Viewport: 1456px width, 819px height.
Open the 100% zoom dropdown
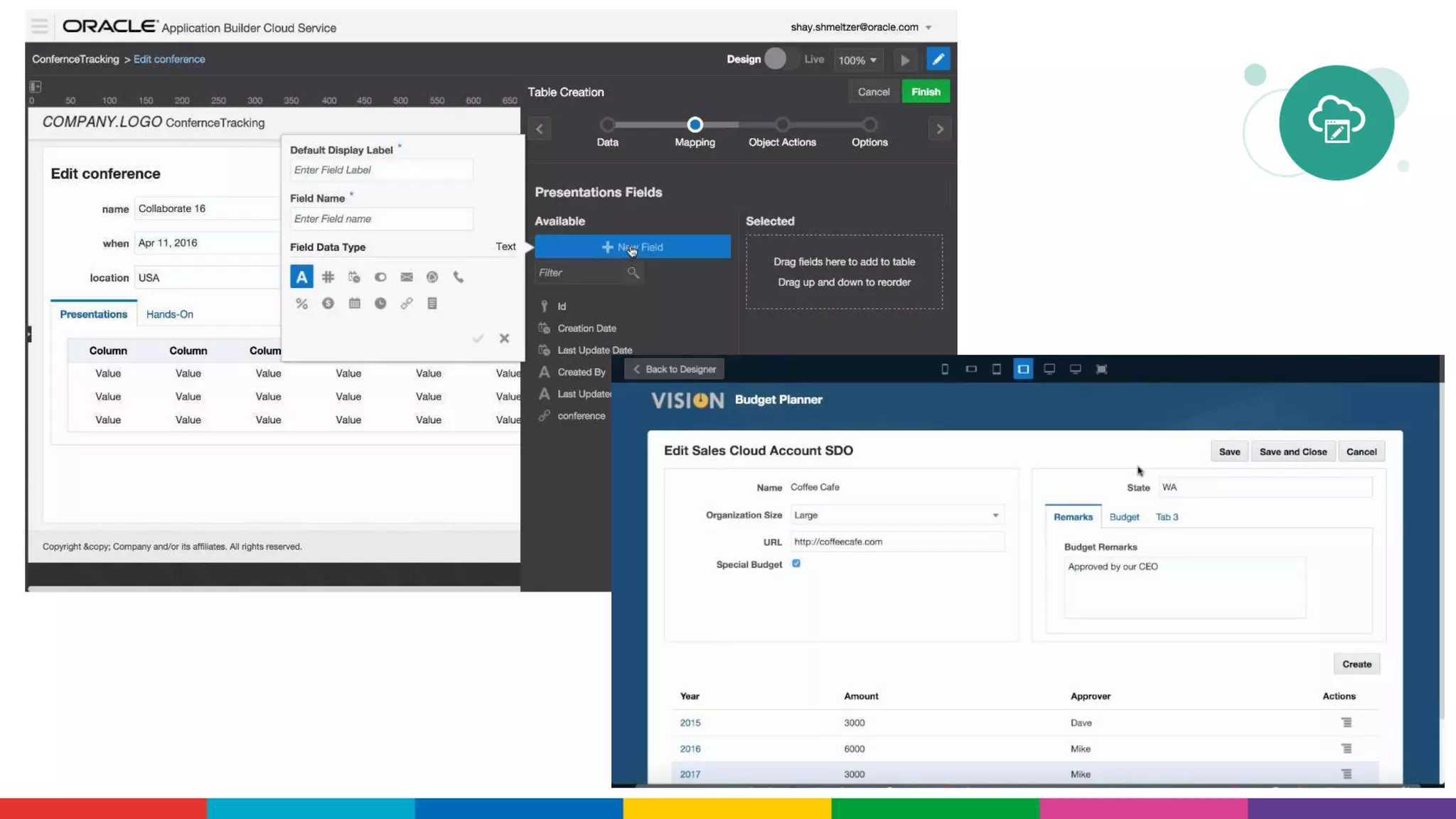pyautogui.click(x=857, y=60)
